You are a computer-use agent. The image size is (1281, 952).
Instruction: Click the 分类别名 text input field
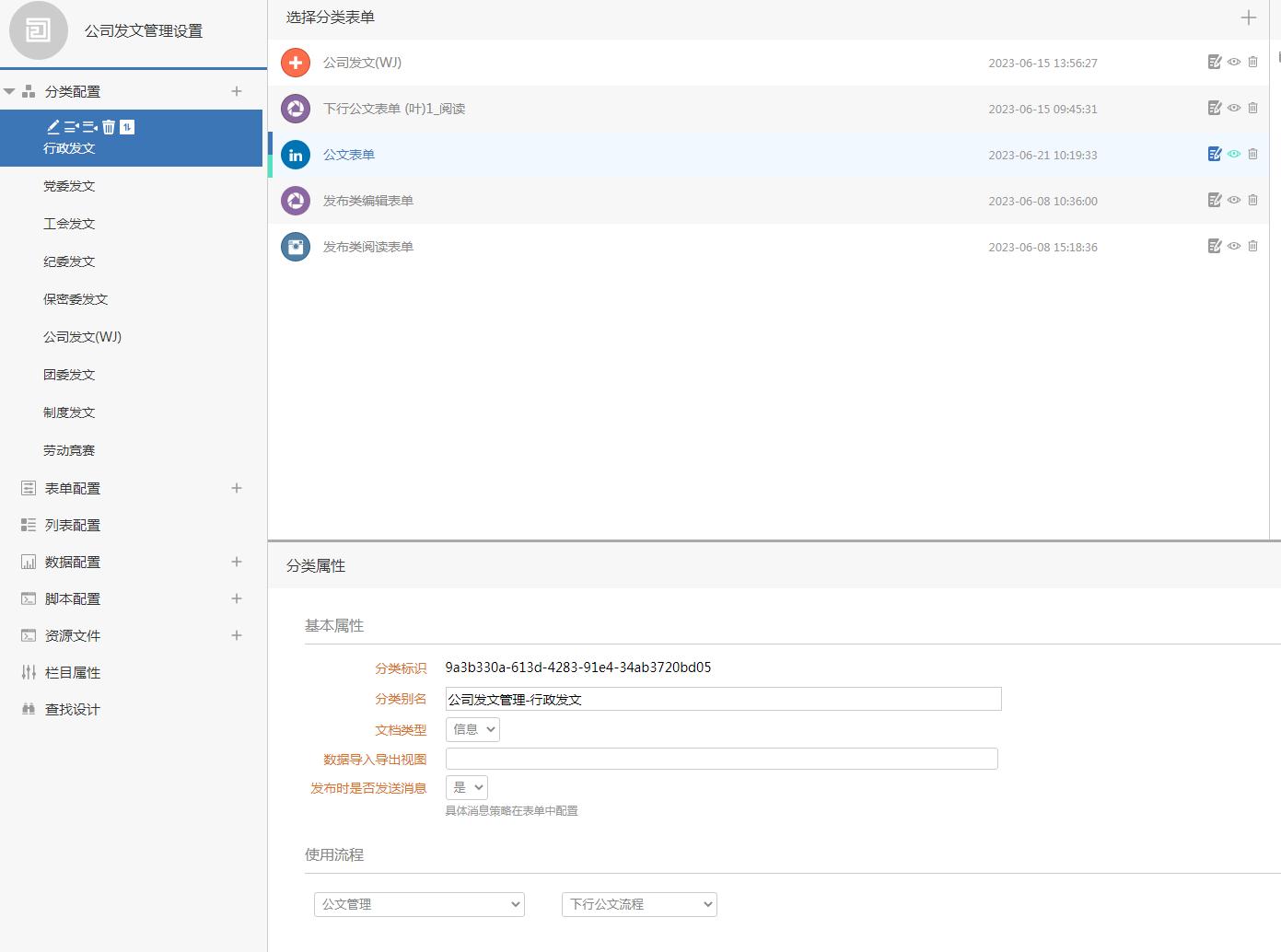click(723, 700)
